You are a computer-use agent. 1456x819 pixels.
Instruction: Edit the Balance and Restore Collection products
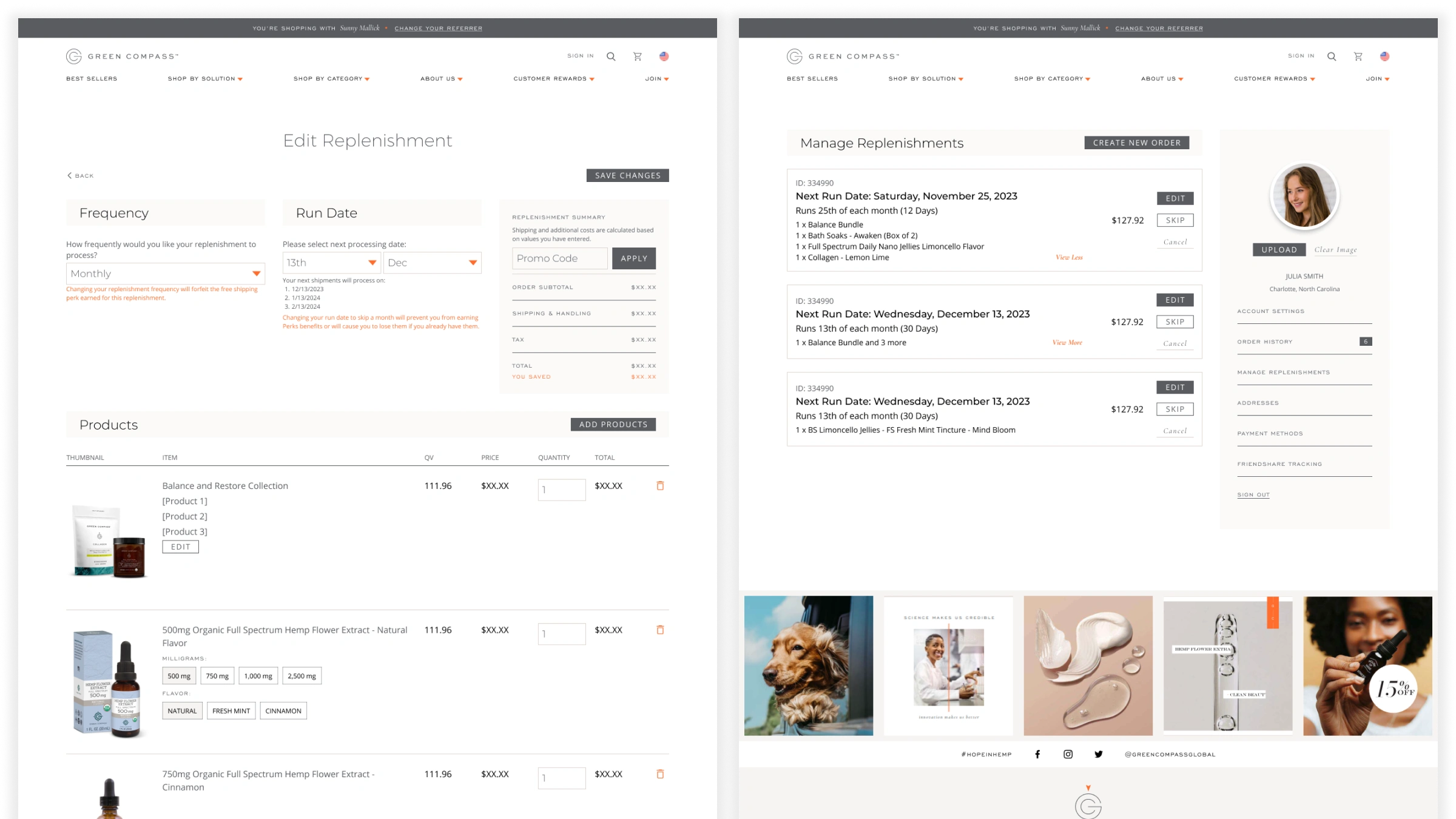point(180,547)
